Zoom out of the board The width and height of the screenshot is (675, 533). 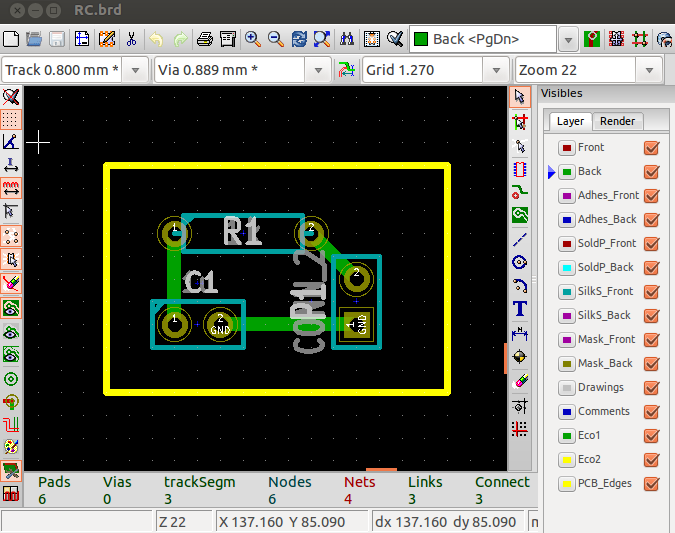pos(276,39)
